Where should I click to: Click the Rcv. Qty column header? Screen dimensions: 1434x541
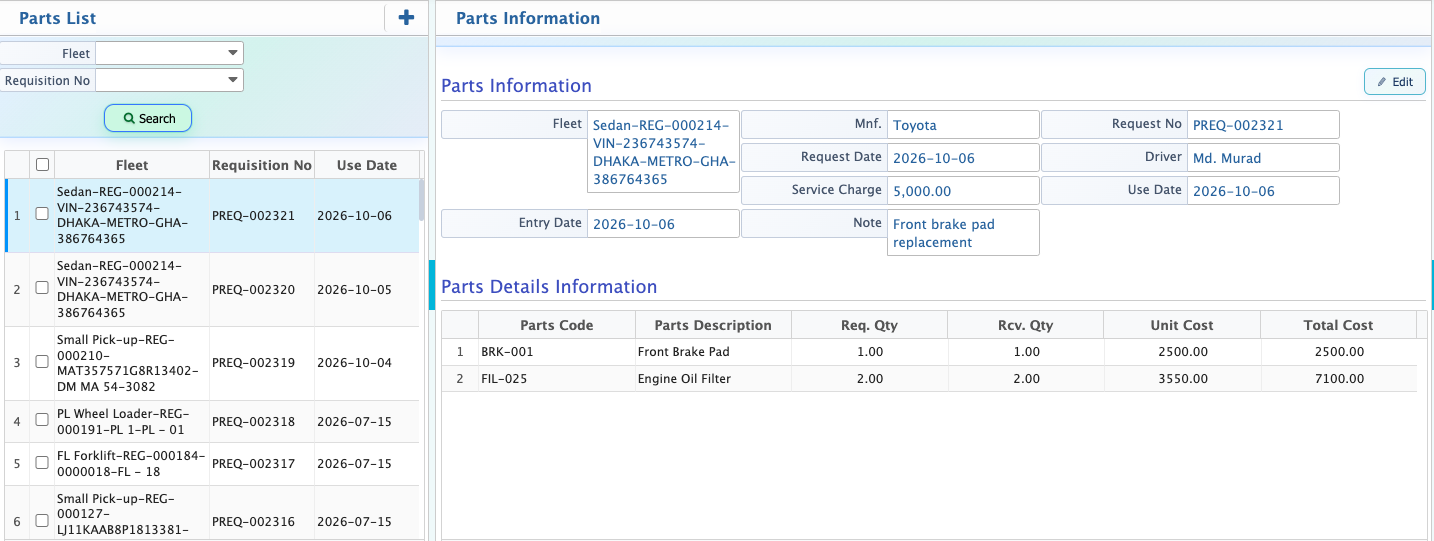(1025, 325)
